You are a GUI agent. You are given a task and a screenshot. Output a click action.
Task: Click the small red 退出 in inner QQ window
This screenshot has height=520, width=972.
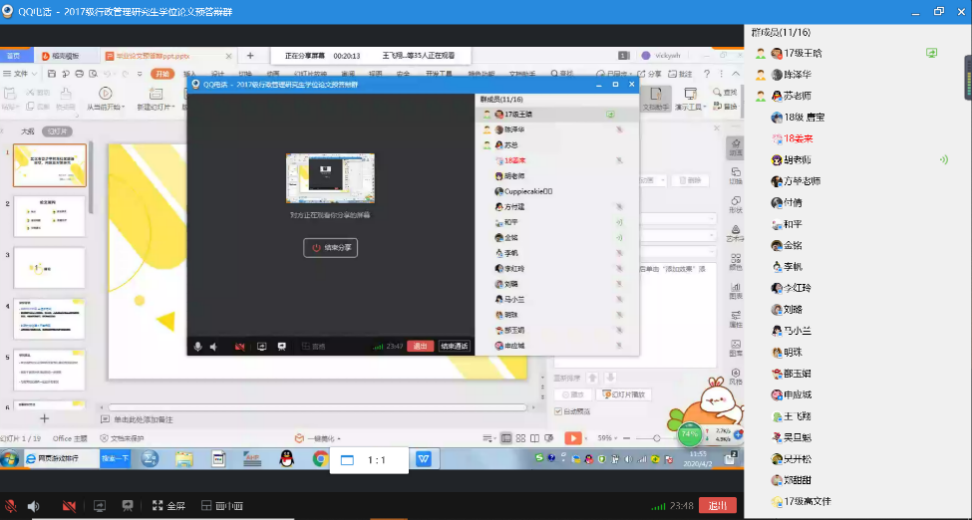tap(420, 346)
